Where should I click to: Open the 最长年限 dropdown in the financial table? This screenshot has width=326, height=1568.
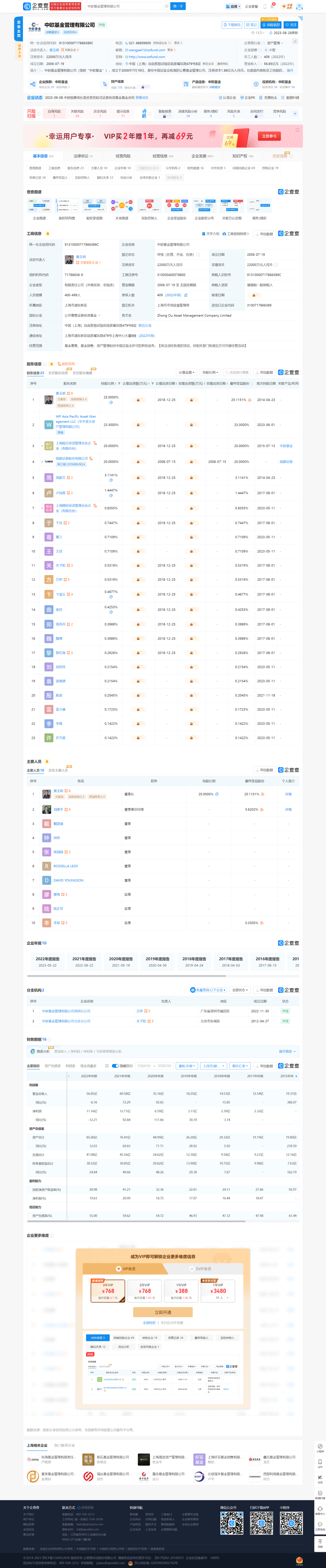point(186,1066)
